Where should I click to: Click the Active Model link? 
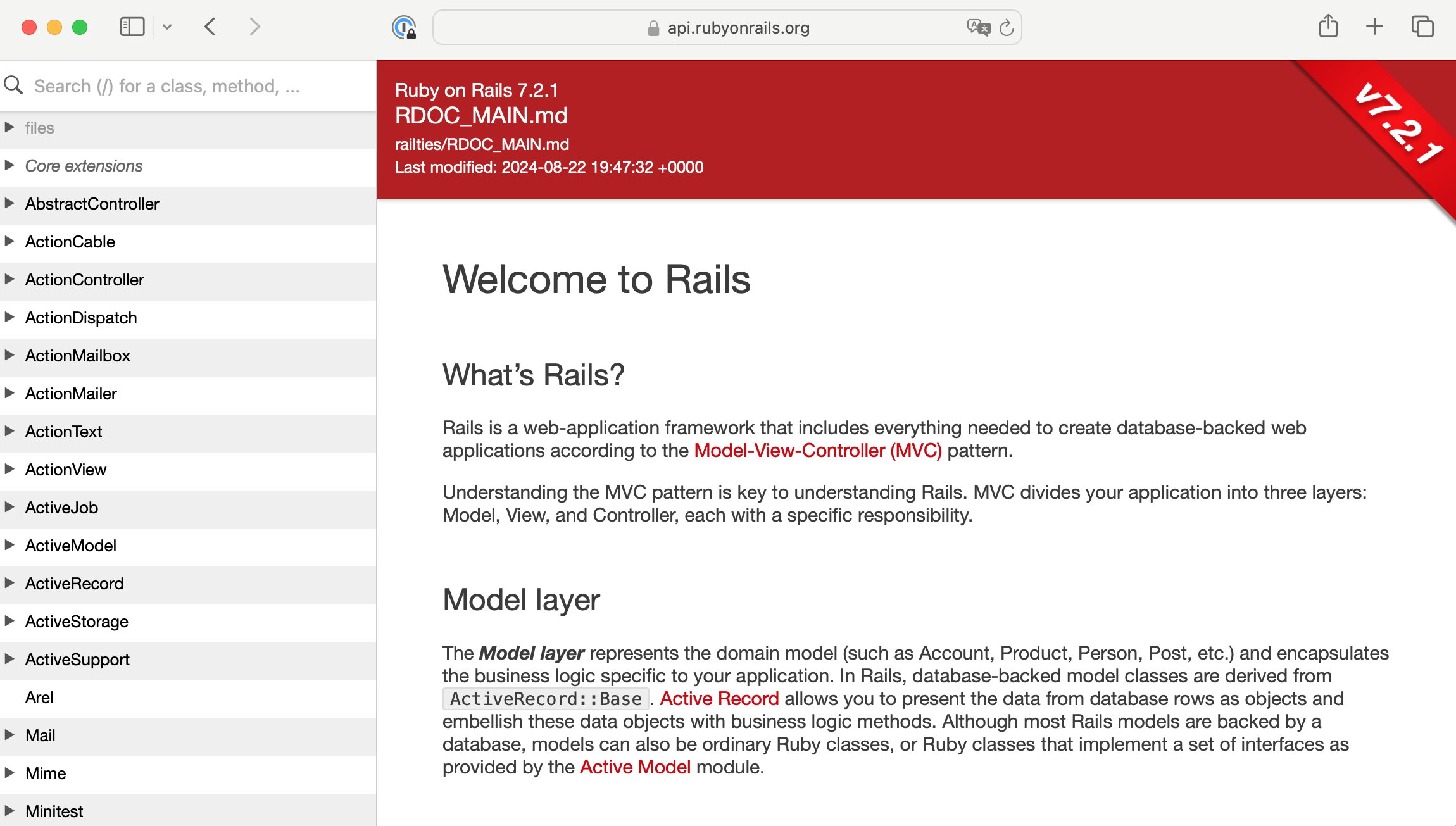click(635, 767)
